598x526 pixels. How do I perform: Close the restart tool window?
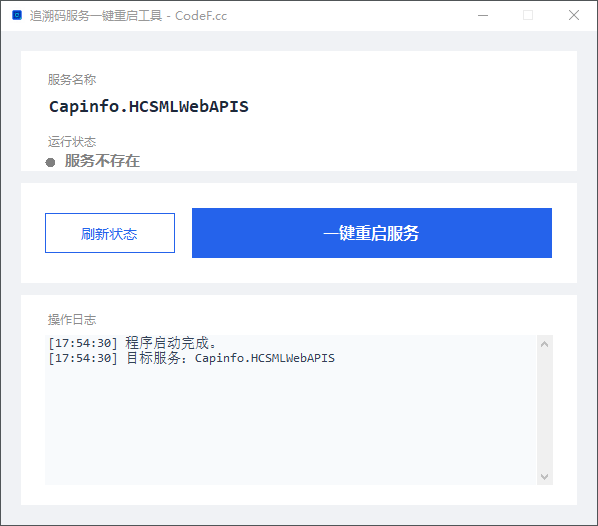pyautogui.click(x=574, y=15)
